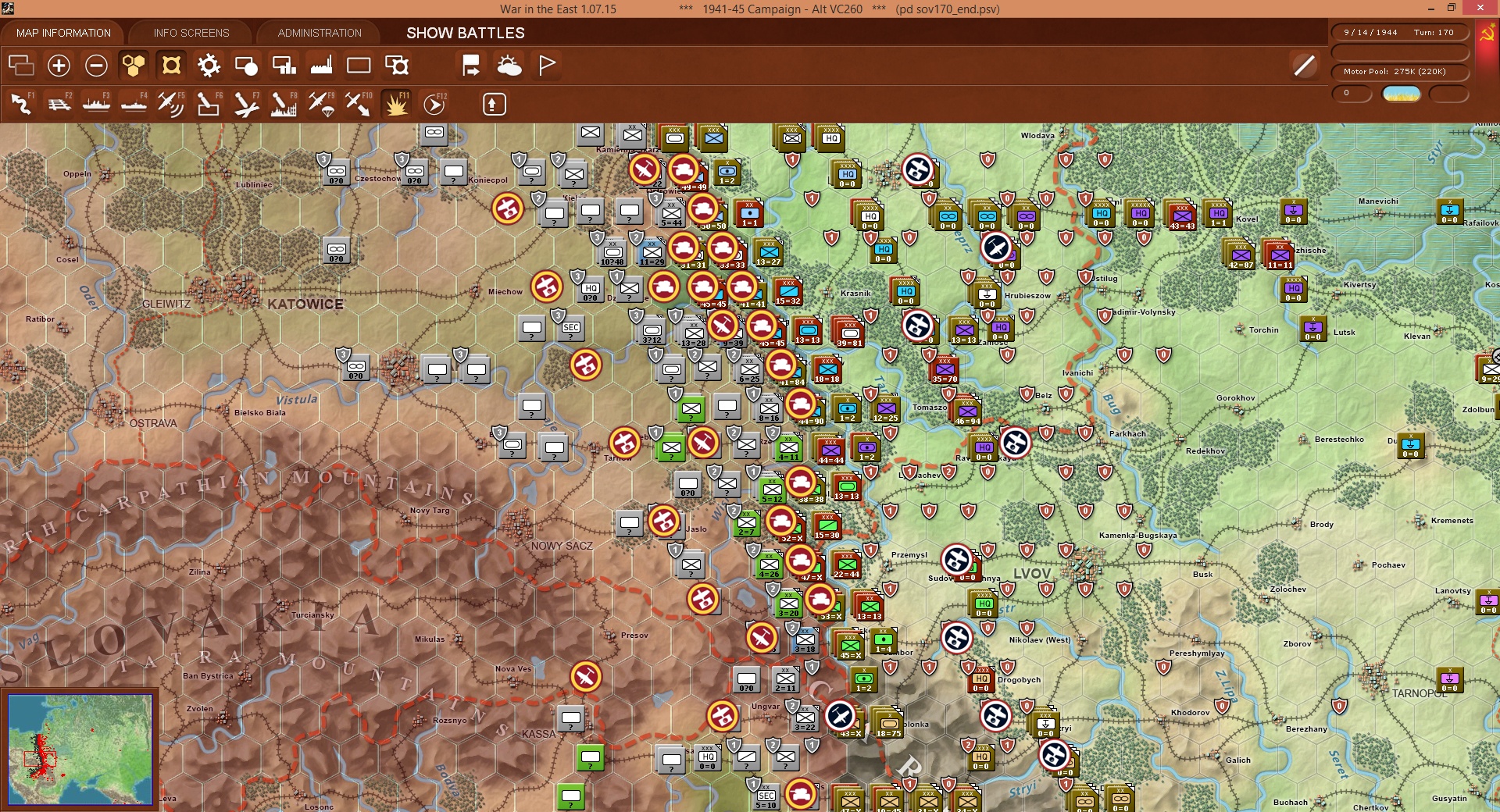Screen dimensions: 1500x812
Task: Select the 22=44 unit near Przemysl
Action: (846, 563)
